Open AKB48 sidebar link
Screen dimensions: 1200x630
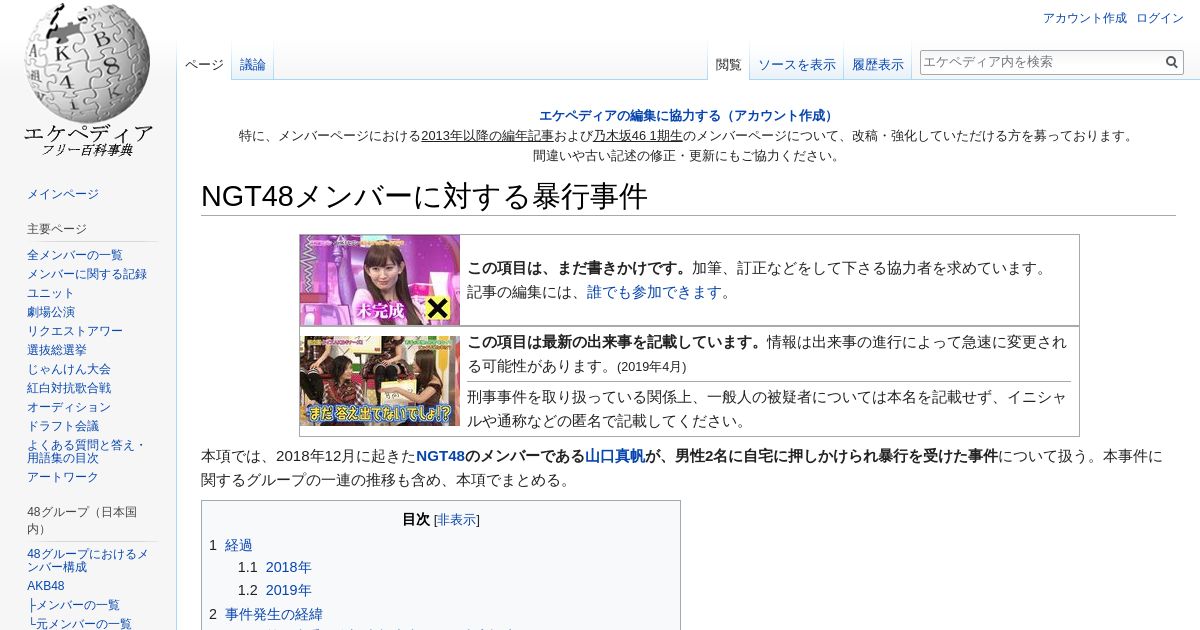(46, 586)
